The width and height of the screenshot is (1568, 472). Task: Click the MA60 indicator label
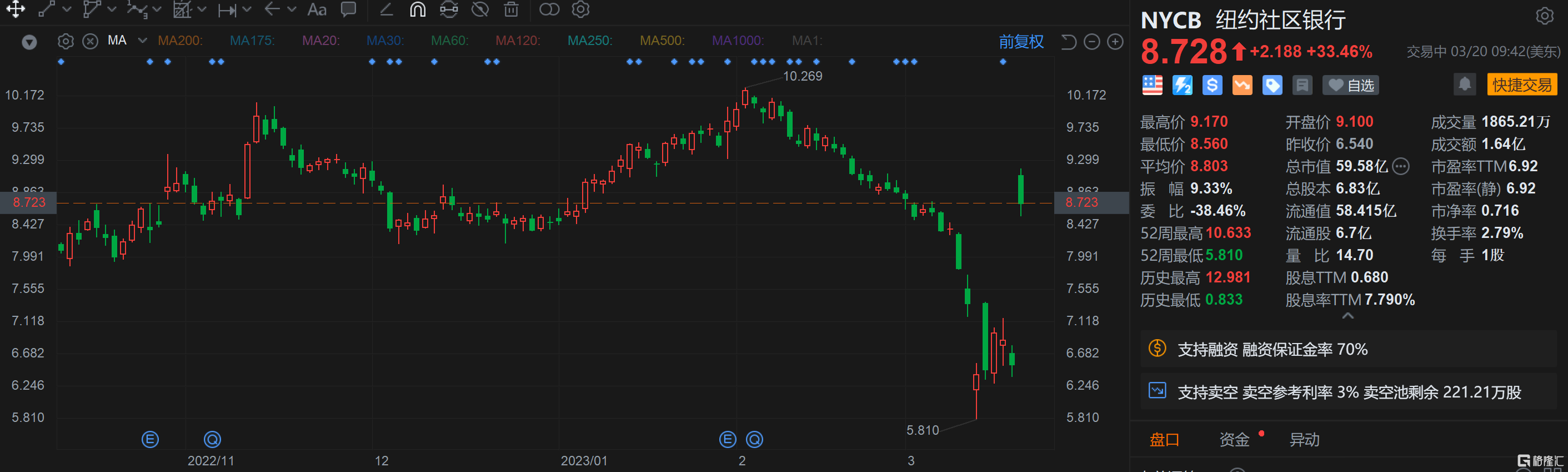click(x=450, y=41)
